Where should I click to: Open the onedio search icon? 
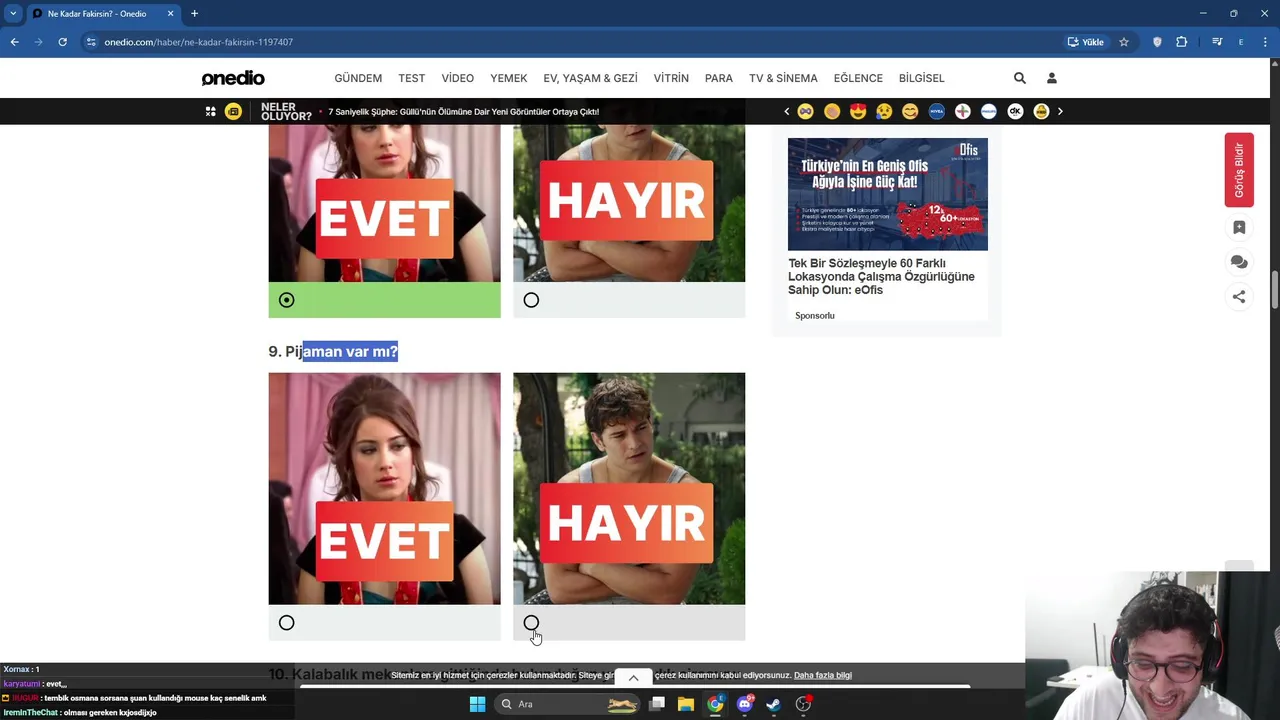[x=1019, y=78]
